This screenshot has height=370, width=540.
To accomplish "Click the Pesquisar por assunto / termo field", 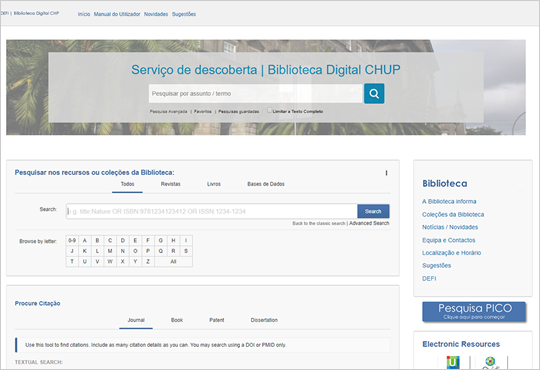I will 256,93.
